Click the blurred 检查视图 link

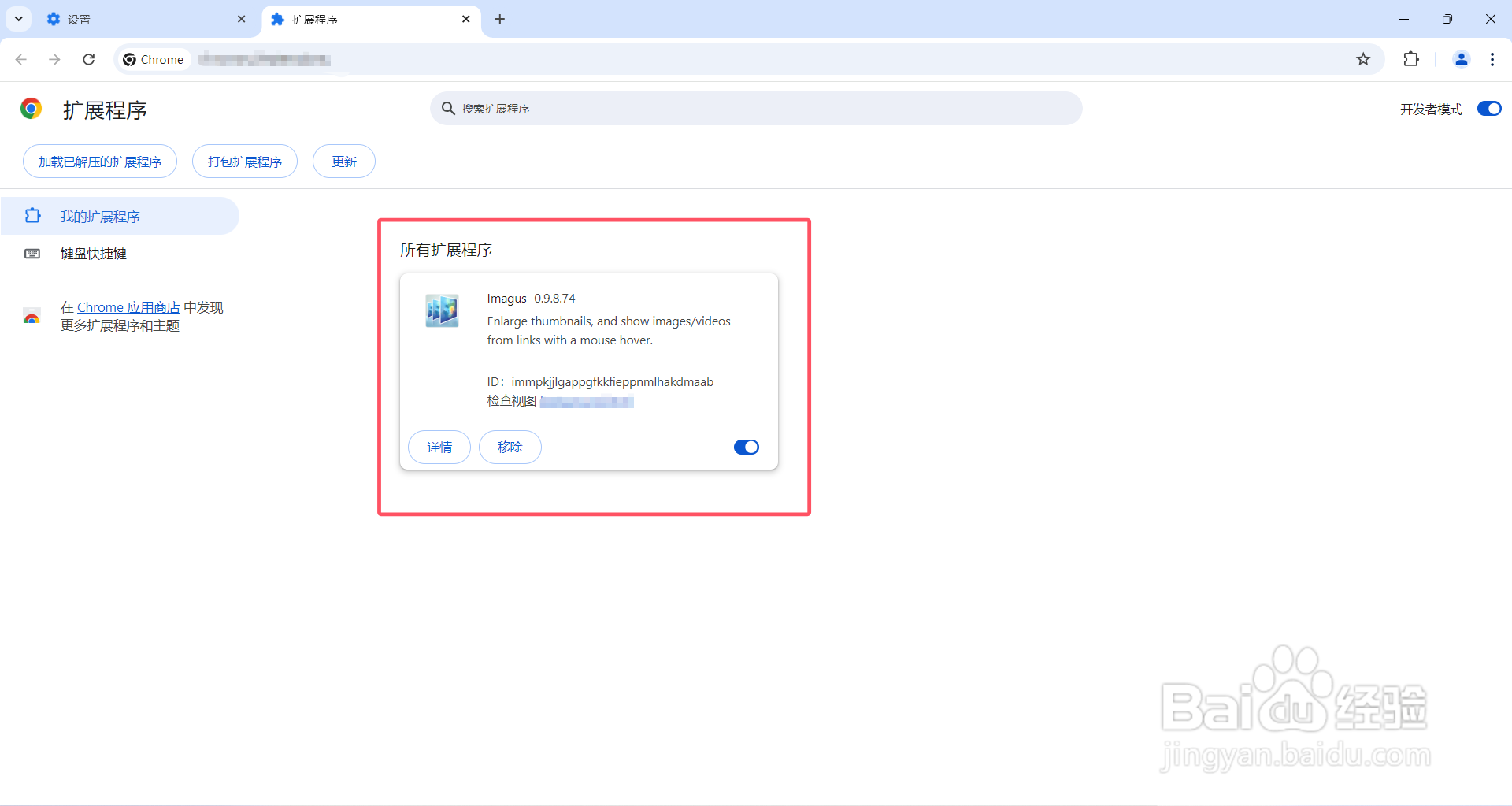pos(587,402)
